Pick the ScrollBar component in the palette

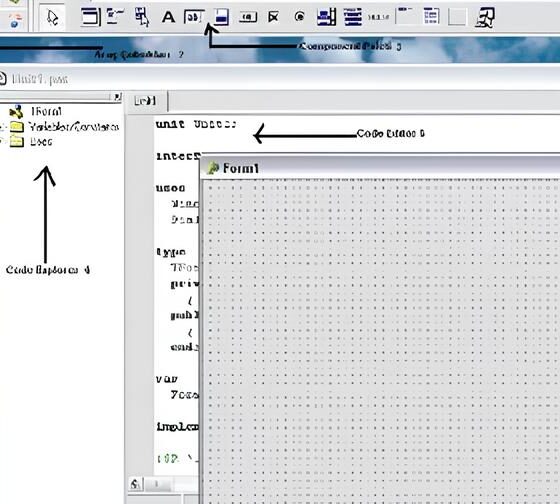(x=378, y=17)
